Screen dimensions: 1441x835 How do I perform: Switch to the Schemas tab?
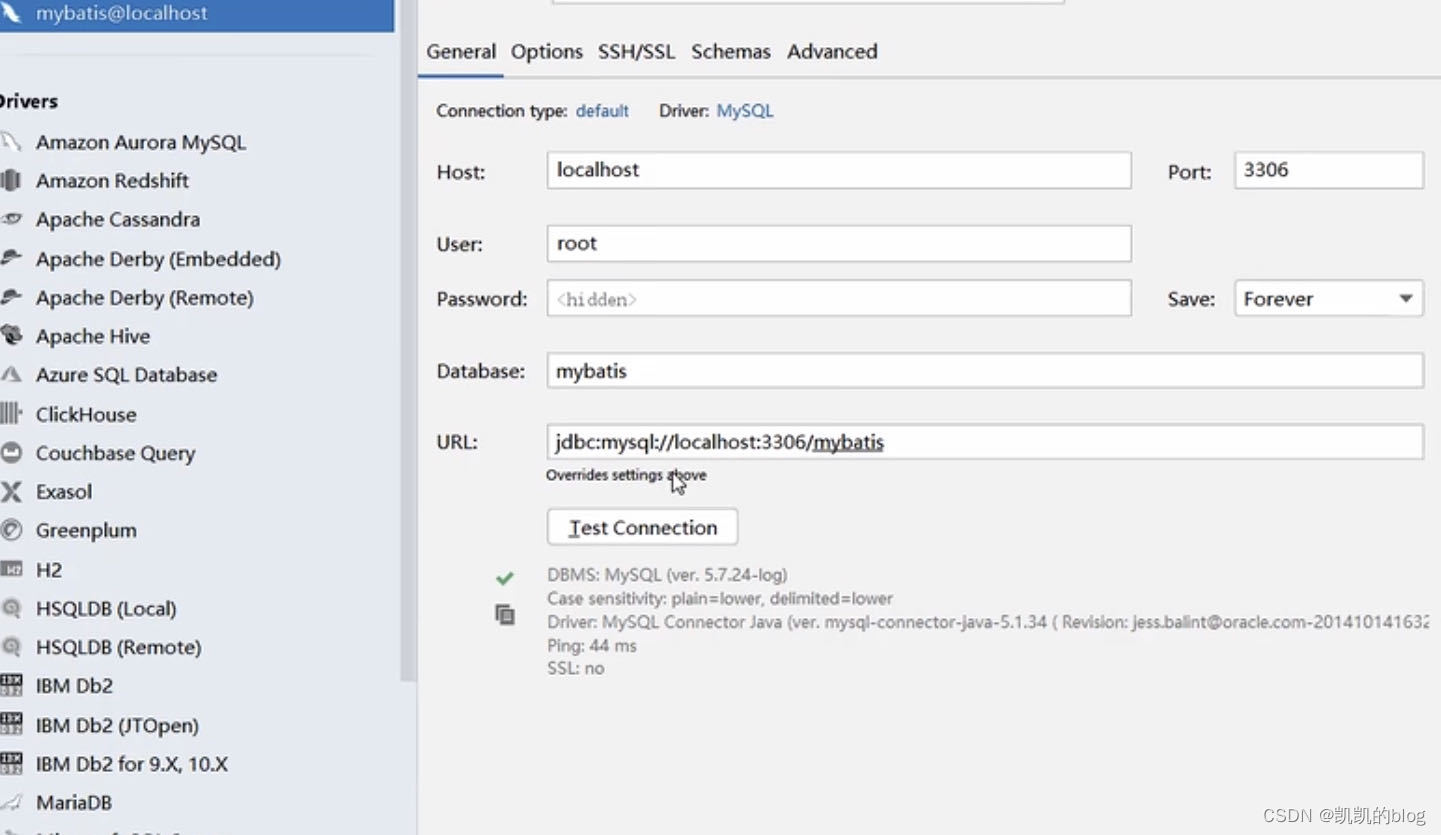(730, 51)
